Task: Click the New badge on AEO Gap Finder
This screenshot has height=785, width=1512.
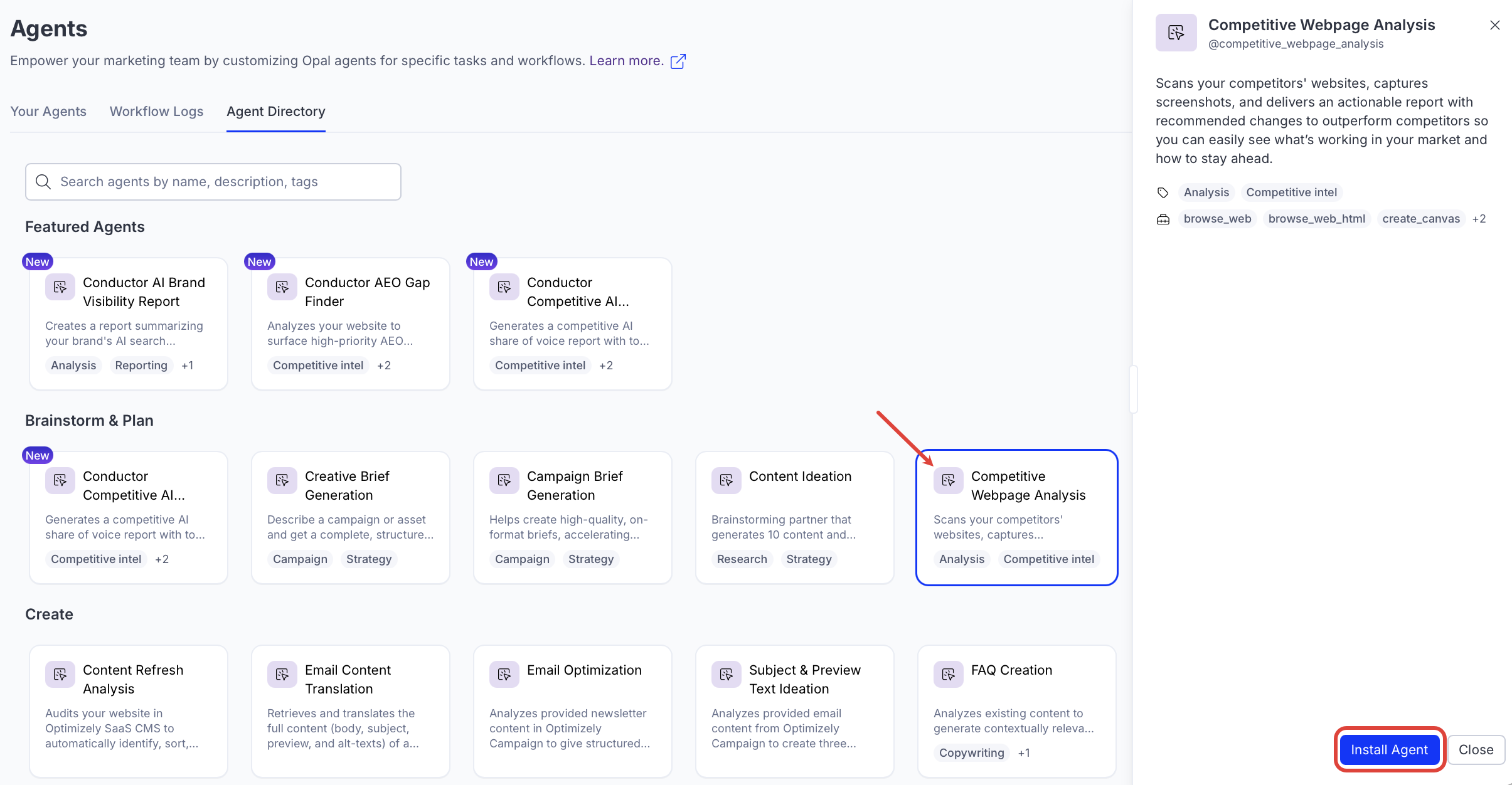Action: (259, 262)
